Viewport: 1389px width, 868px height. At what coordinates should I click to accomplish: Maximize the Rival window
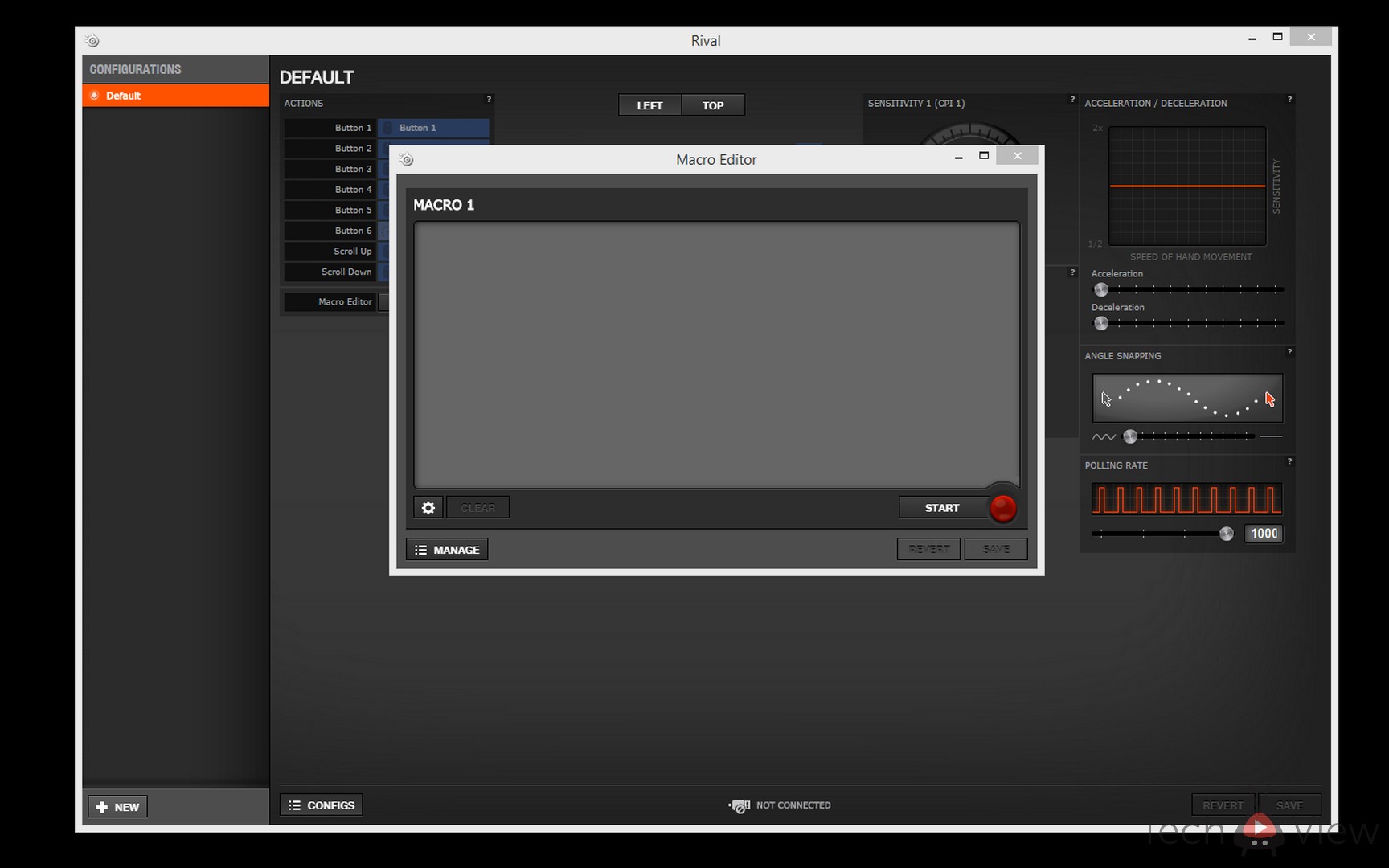(1277, 37)
